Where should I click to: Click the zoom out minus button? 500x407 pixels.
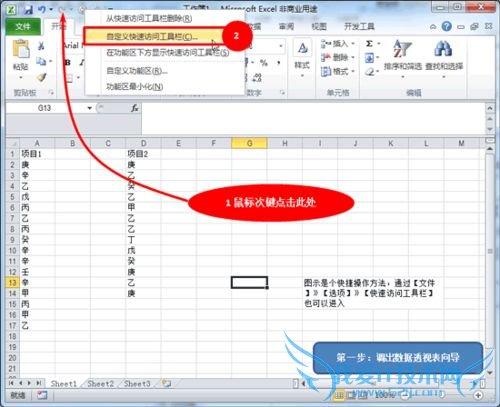405,395
